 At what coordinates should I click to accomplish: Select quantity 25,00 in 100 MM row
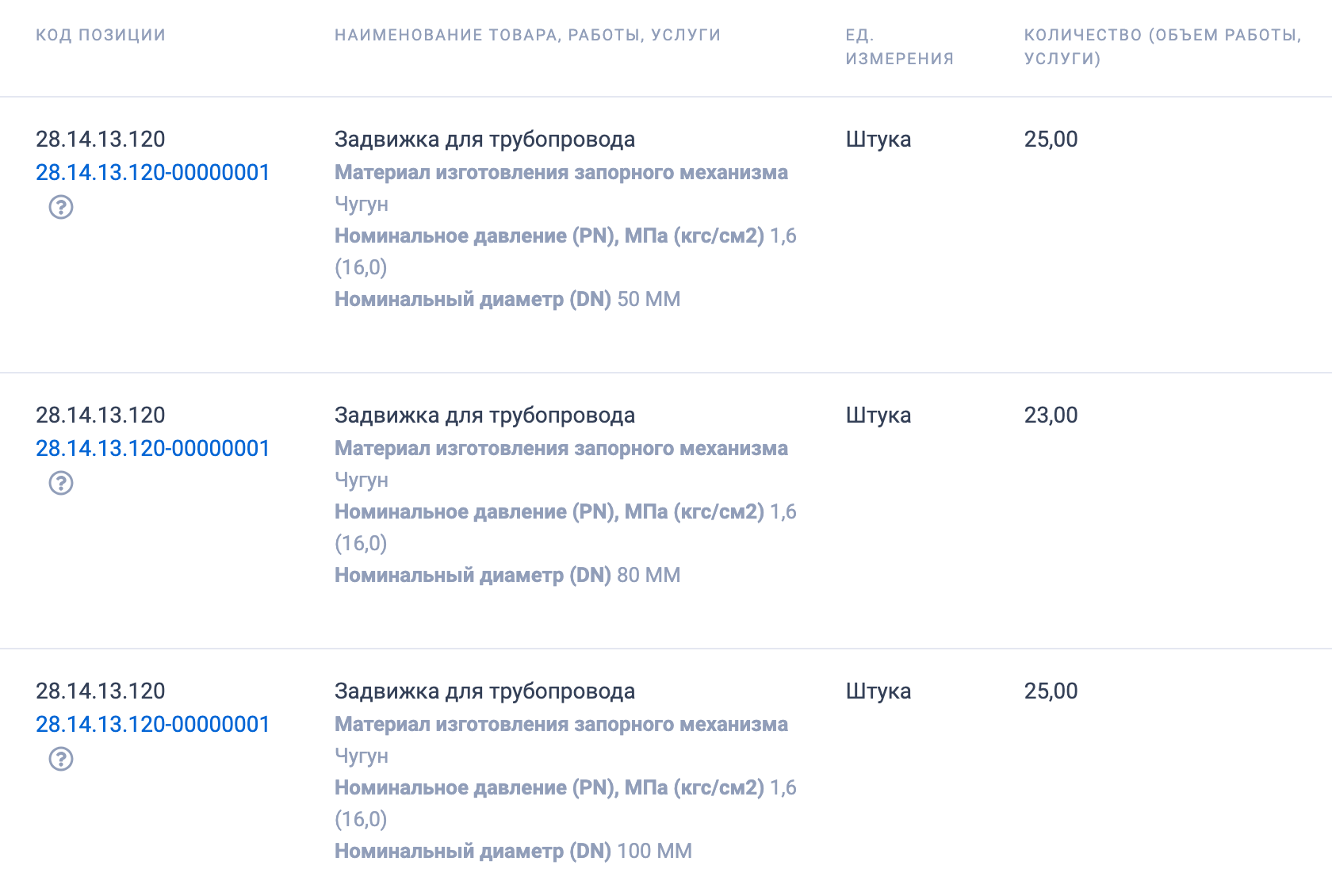click(x=1051, y=691)
